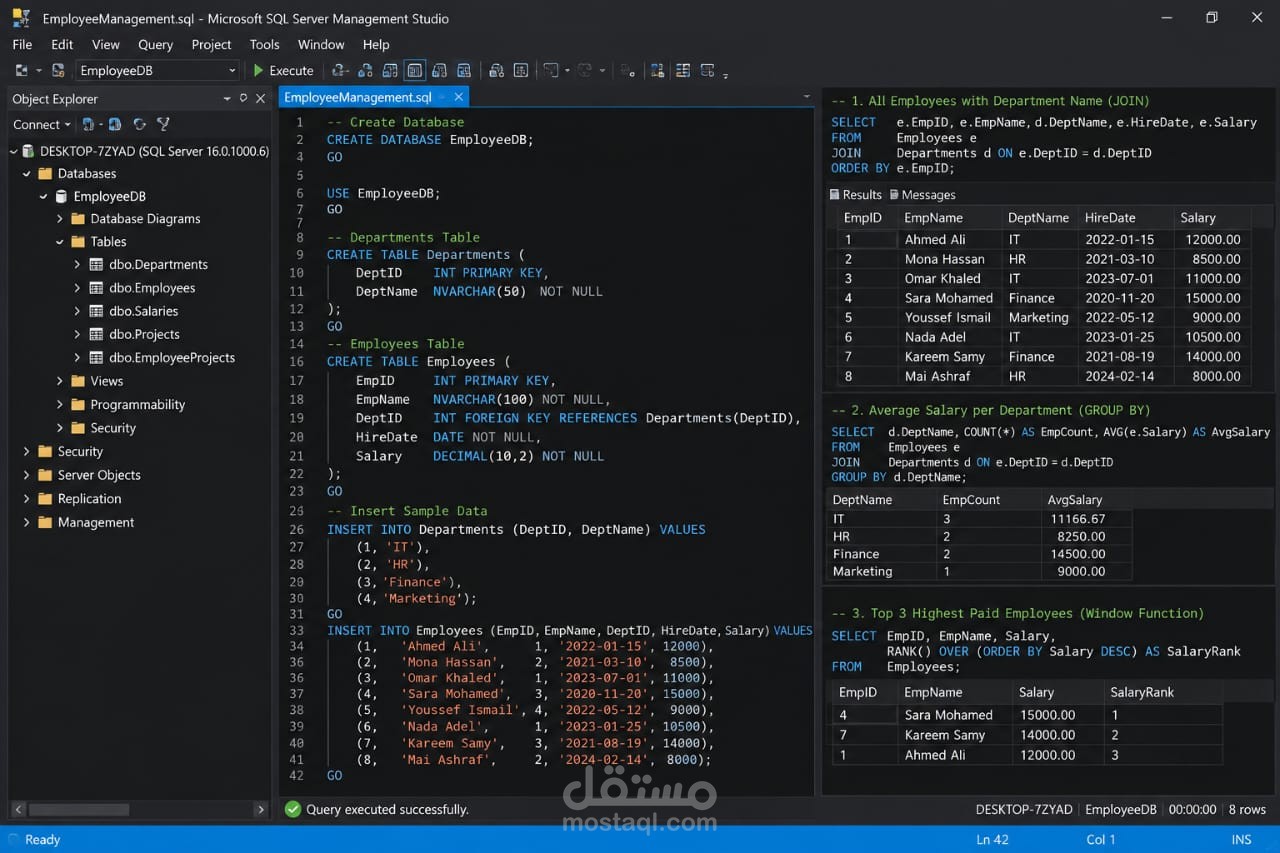
Task: Open the document tab list dropdown arrow
Action: pos(807,97)
